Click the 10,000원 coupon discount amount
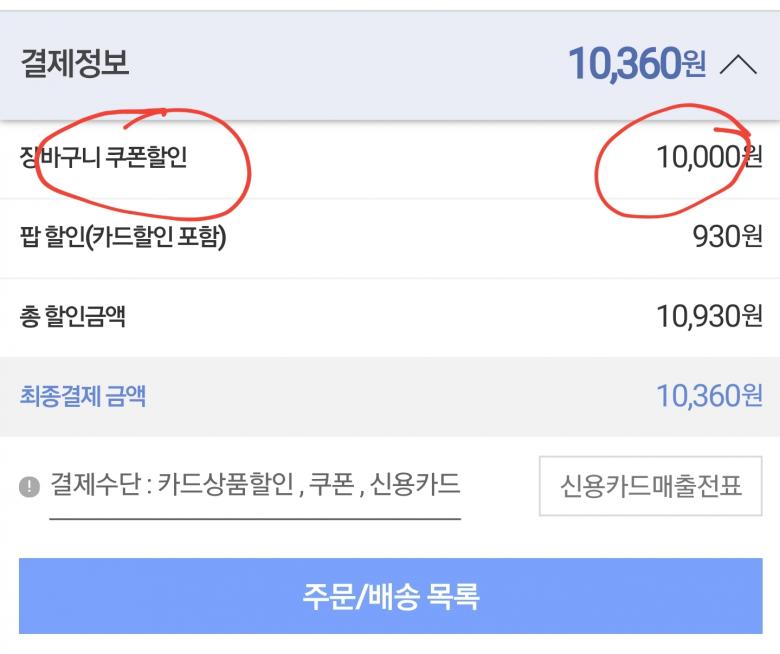Screen dimensions: 780x654 [x=709, y=157]
